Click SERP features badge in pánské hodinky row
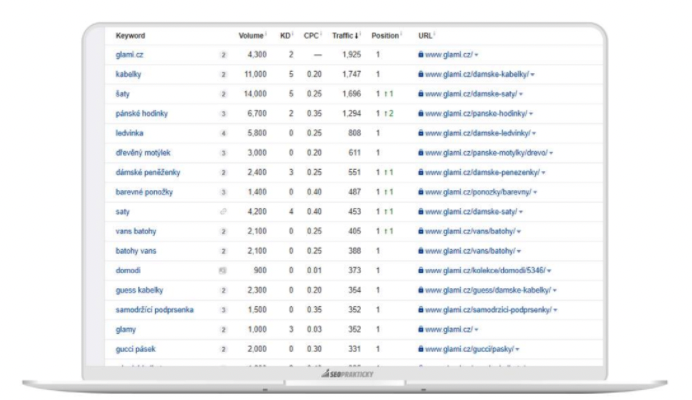Viewport: 692px width, 400px height. (223, 114)
